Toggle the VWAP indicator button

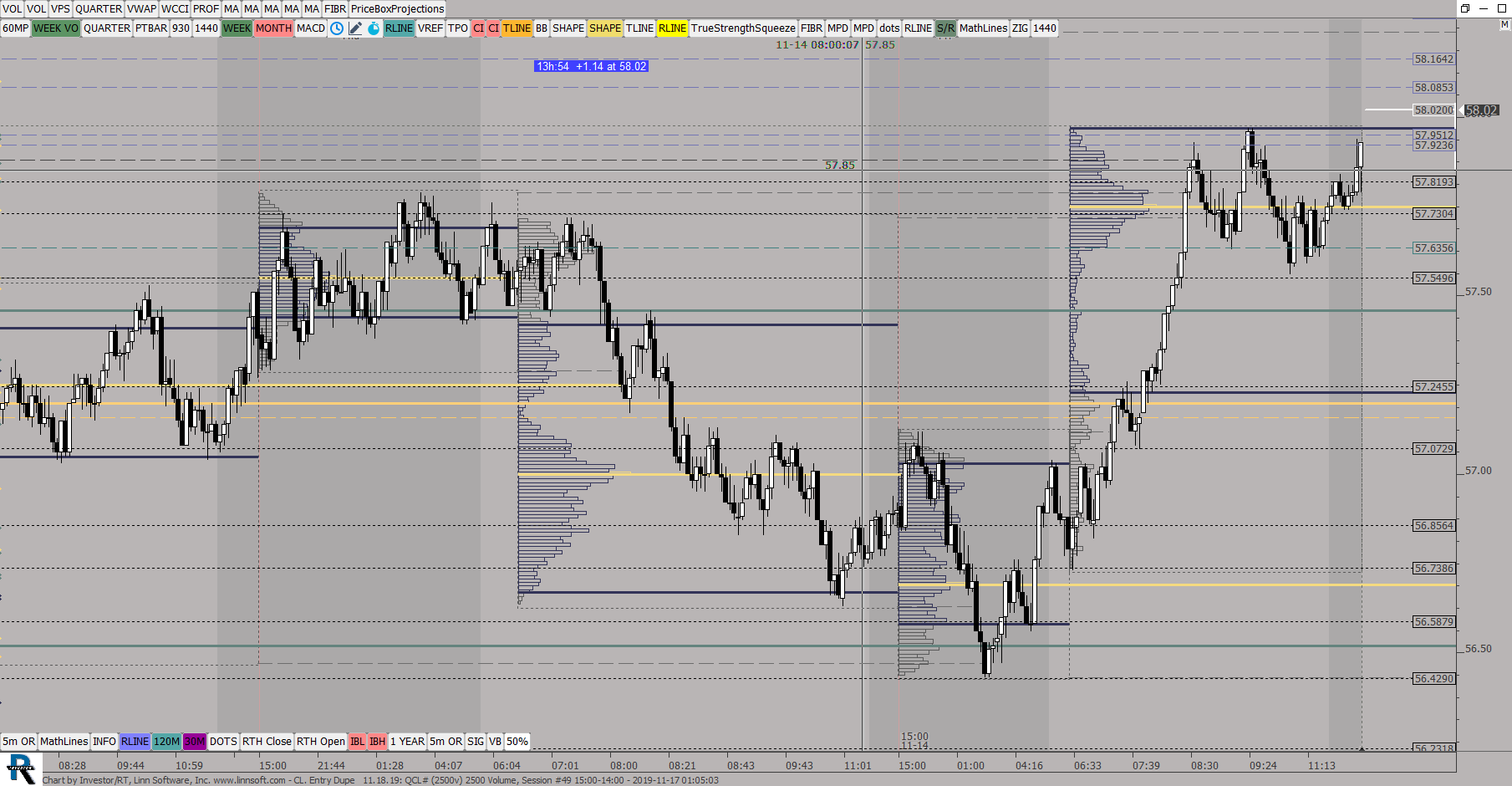tap(142, 8)
